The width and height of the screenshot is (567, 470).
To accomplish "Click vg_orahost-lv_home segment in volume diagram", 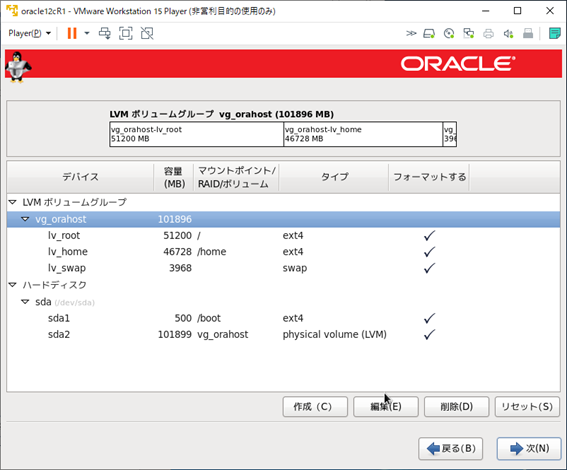I will coord(363,134).
